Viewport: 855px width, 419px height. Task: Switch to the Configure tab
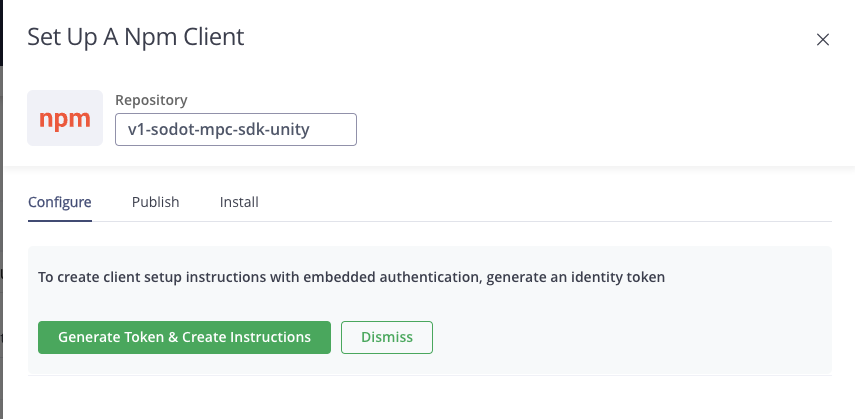click(x=59, y=202)
